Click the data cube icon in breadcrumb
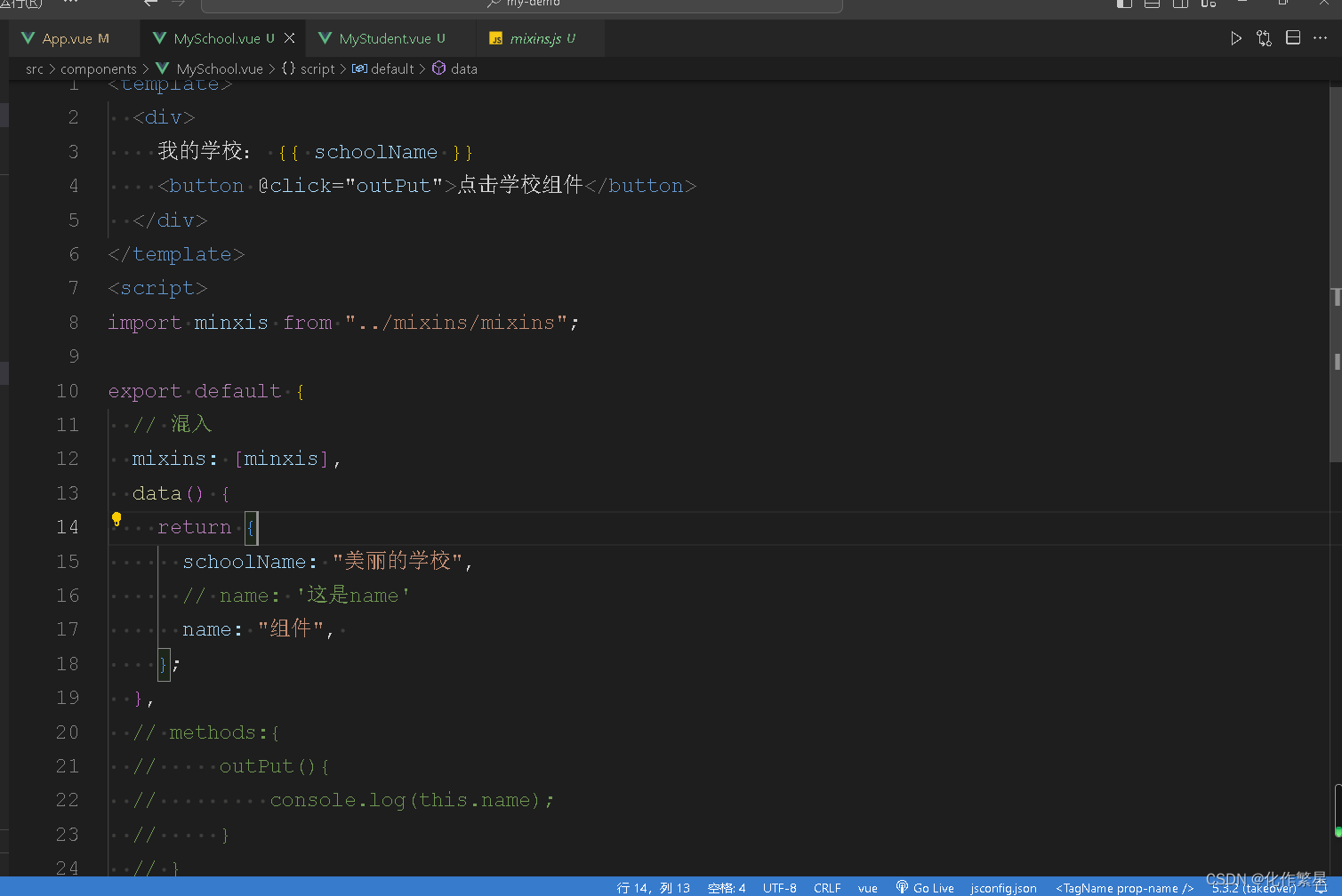Viewport: 1342px width, 896px height. tap(438, 68)
